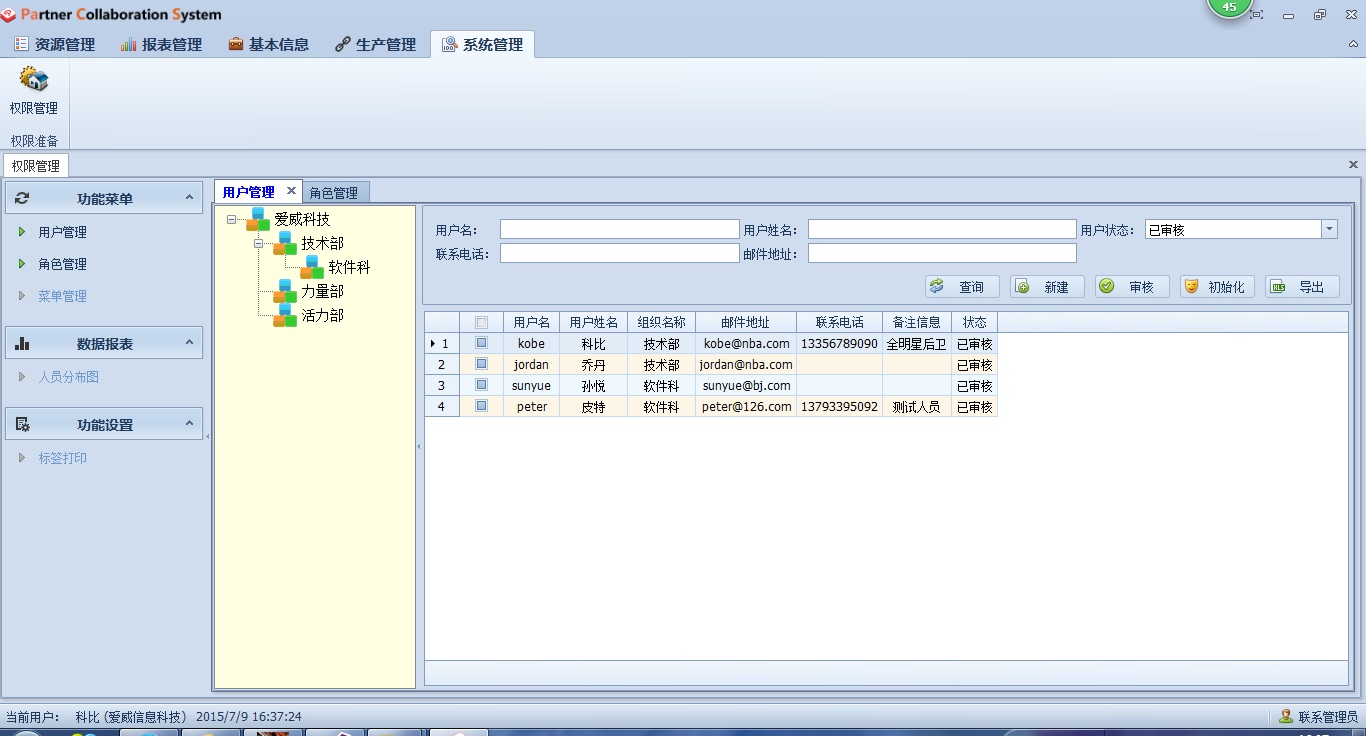
Task: Select the 系统管理 ribbon tab
Action: click(x=483, y=44)
